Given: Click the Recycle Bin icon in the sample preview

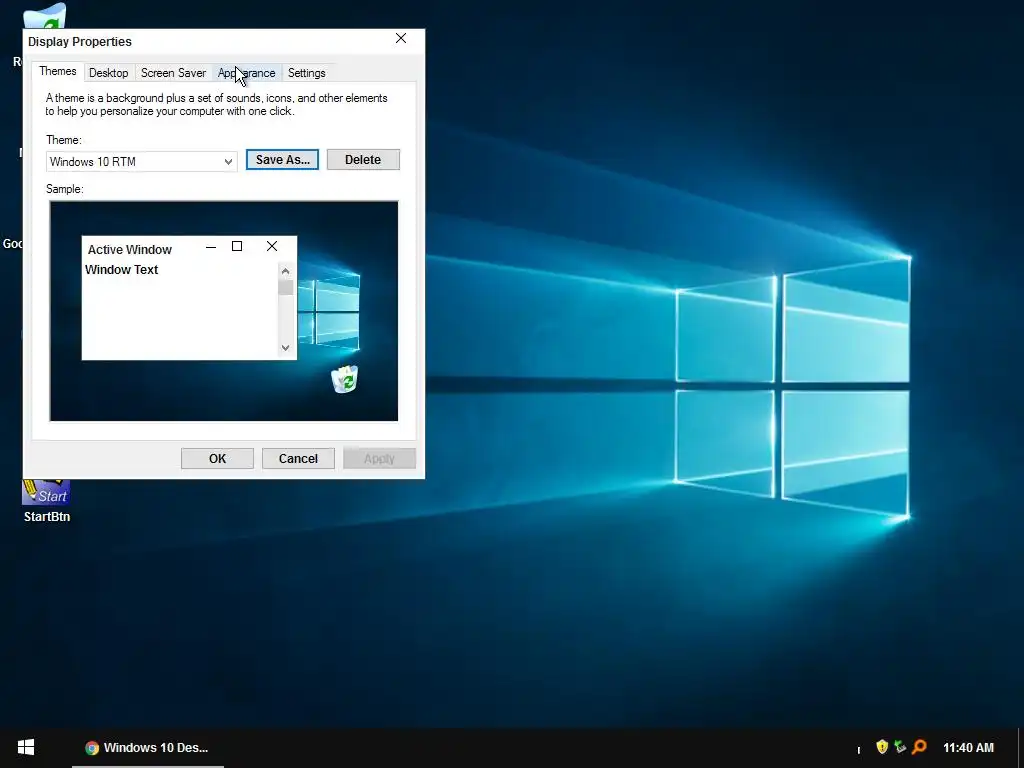Looking at the screenshot, I should pyautogui.click(x=345, y=379).
